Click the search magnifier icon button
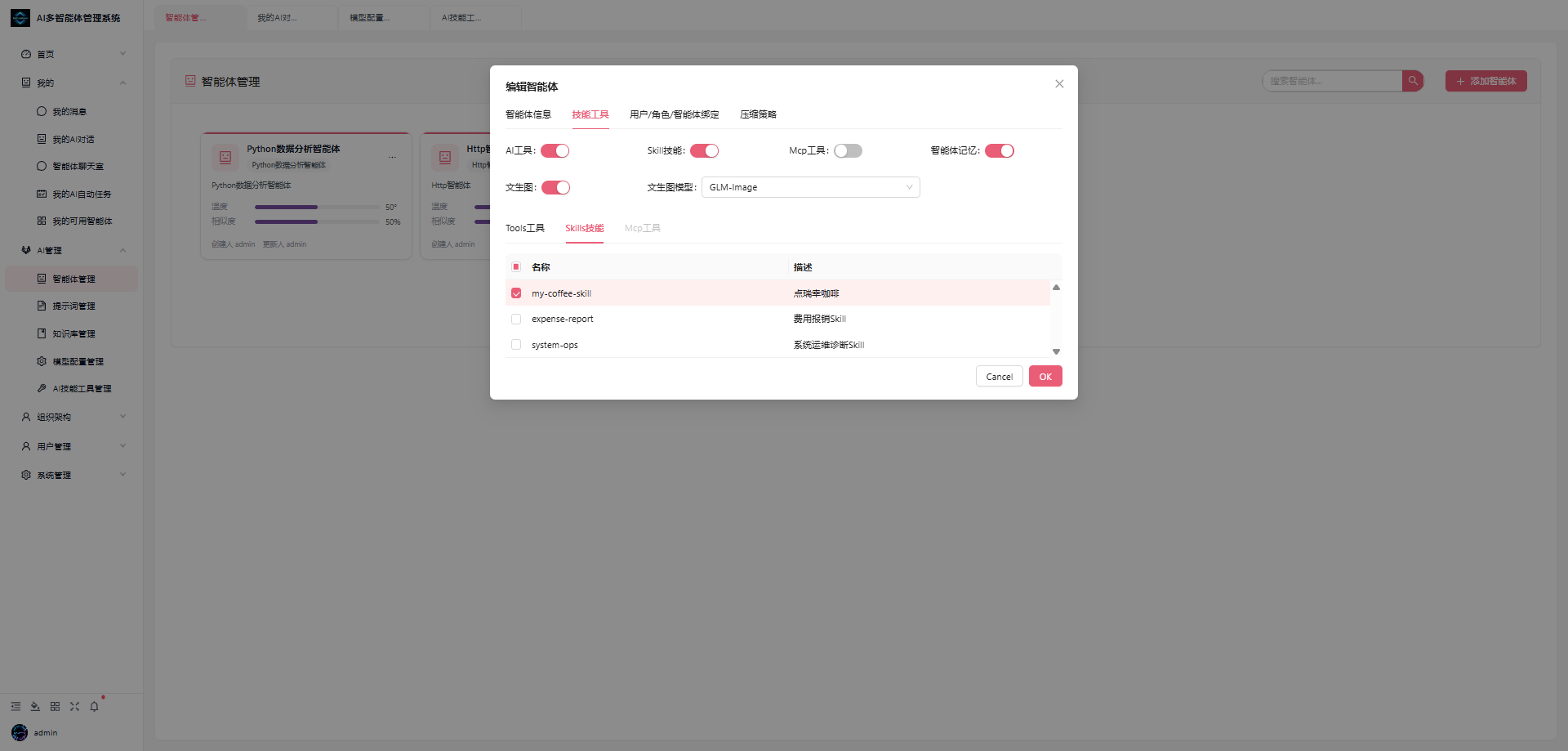This screenshot has height=751, width=1568. 1413,81
